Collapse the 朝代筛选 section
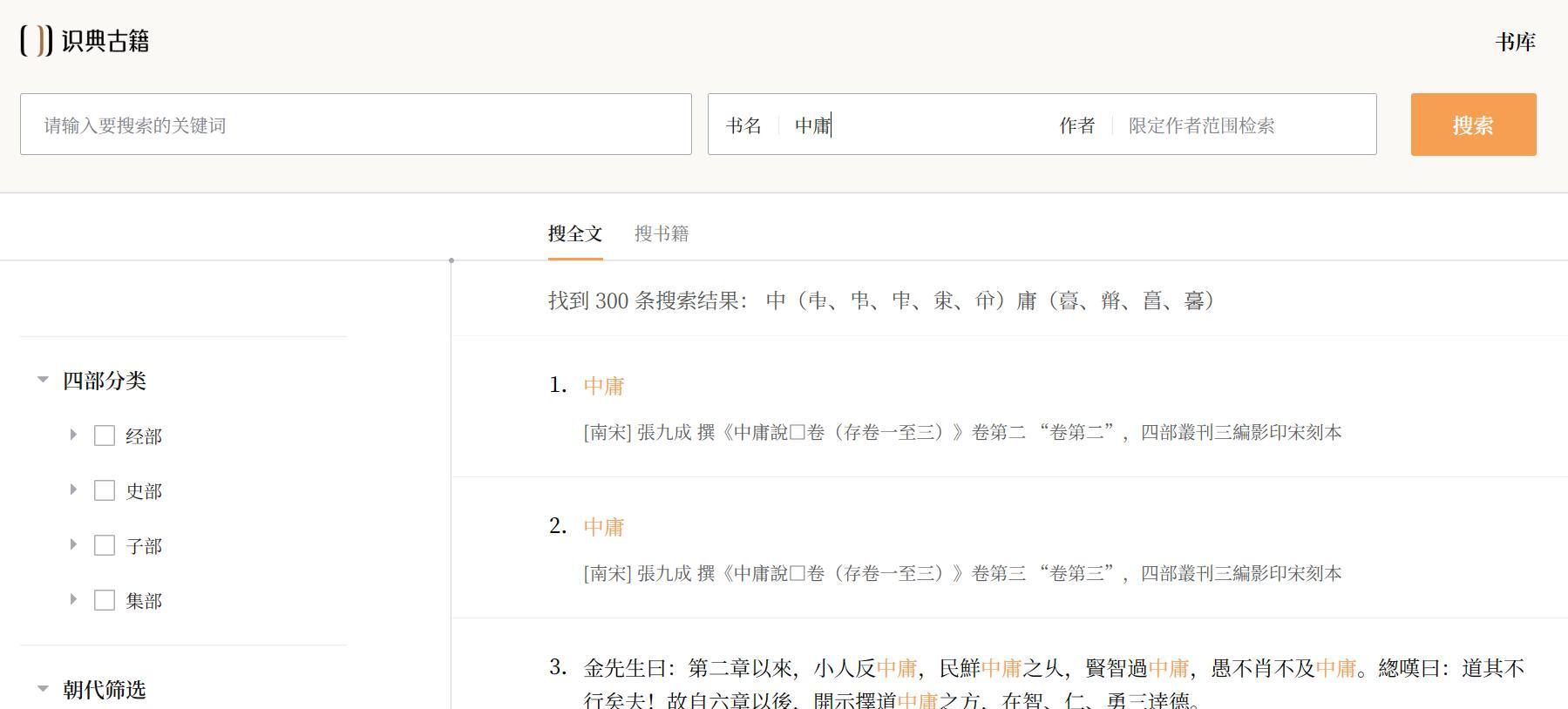The image size is (1568, 709). click(43, 689)
